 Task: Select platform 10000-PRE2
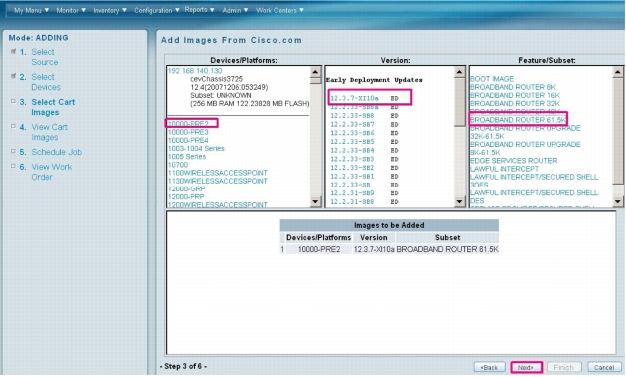[x=188, y=124]
